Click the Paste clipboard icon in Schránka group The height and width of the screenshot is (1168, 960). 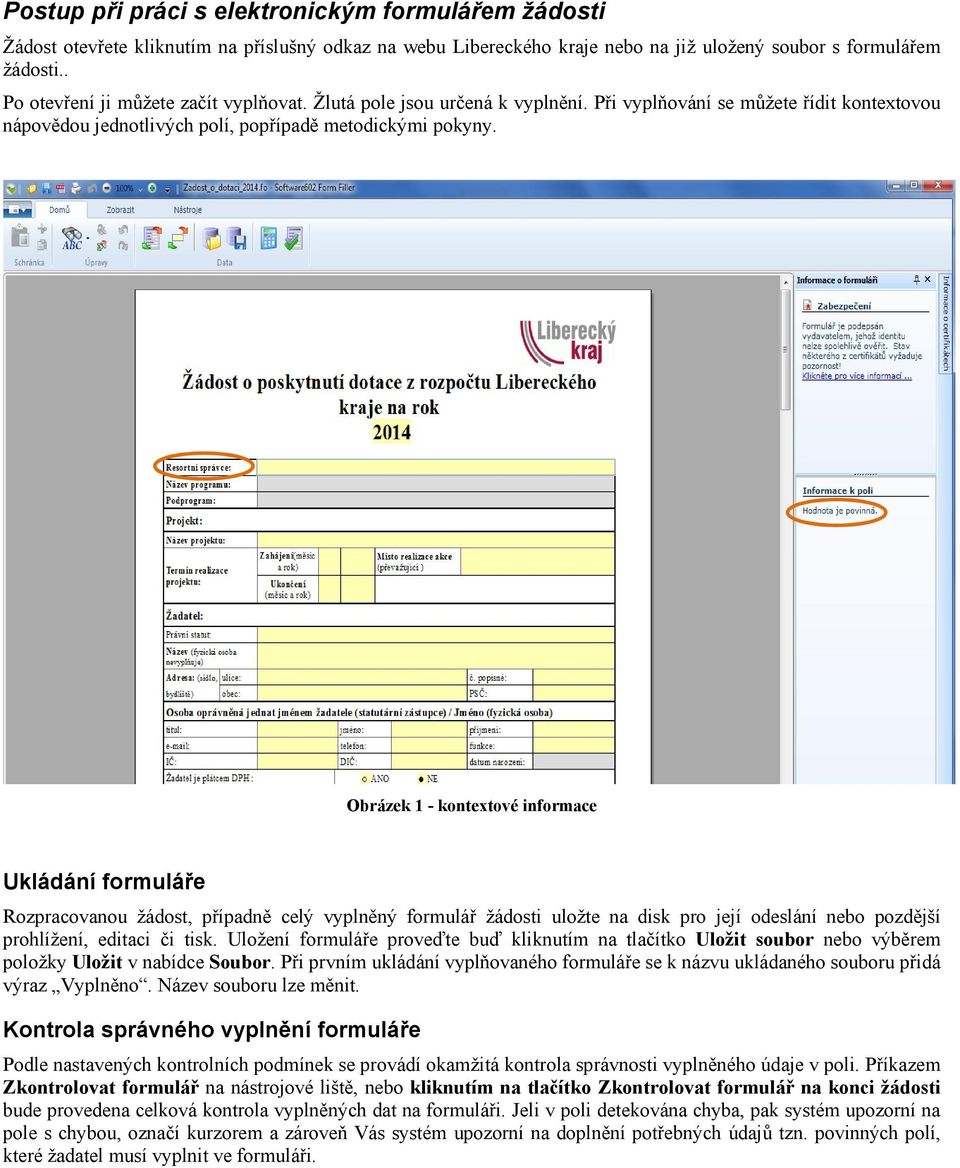[x=20, y=236]
